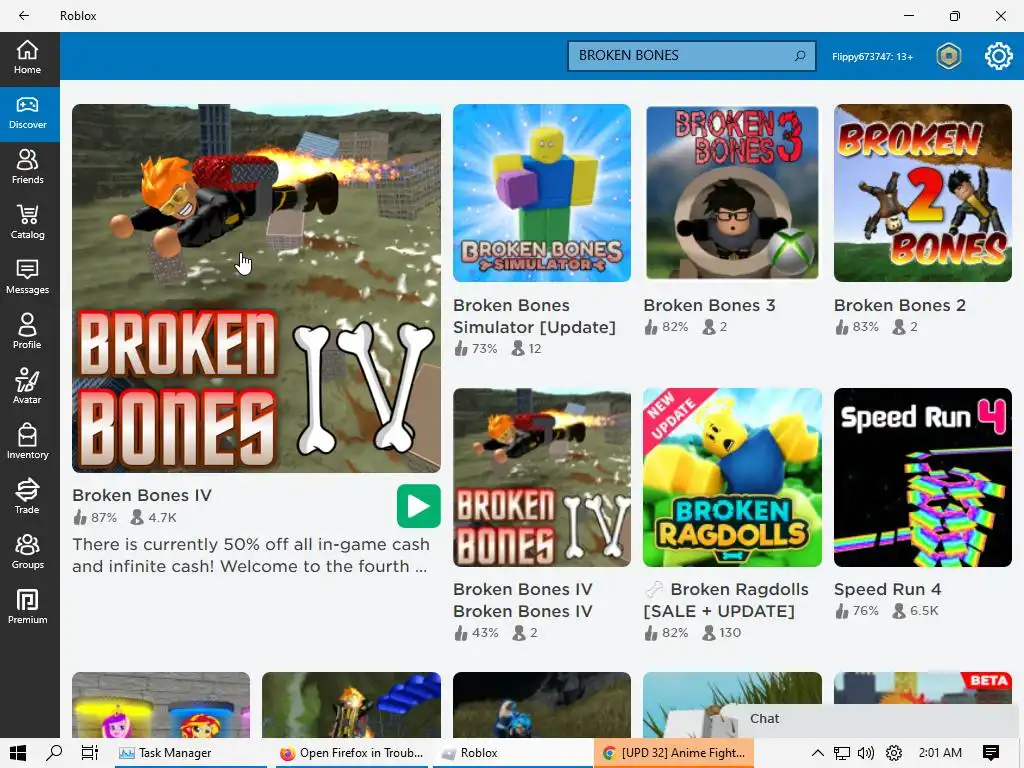Screen dimensions: 1024x768
Task: Open the gear icon in system tray
Action: 894,753
